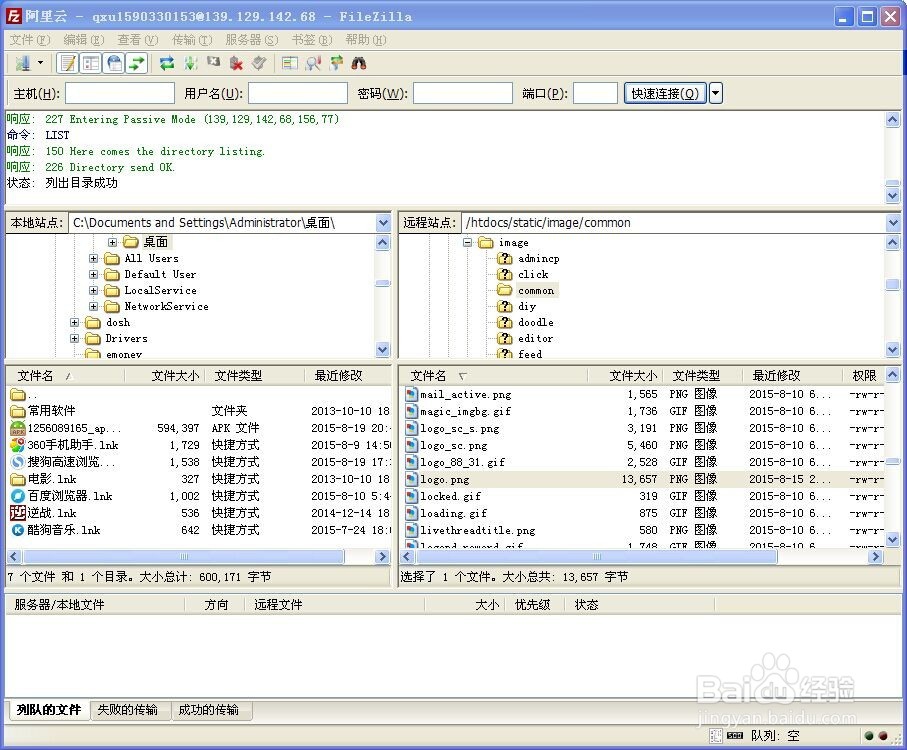Select the 百度浏览器.lnk shortcut icon
907x750 pixels.
[x=18, y=496]
